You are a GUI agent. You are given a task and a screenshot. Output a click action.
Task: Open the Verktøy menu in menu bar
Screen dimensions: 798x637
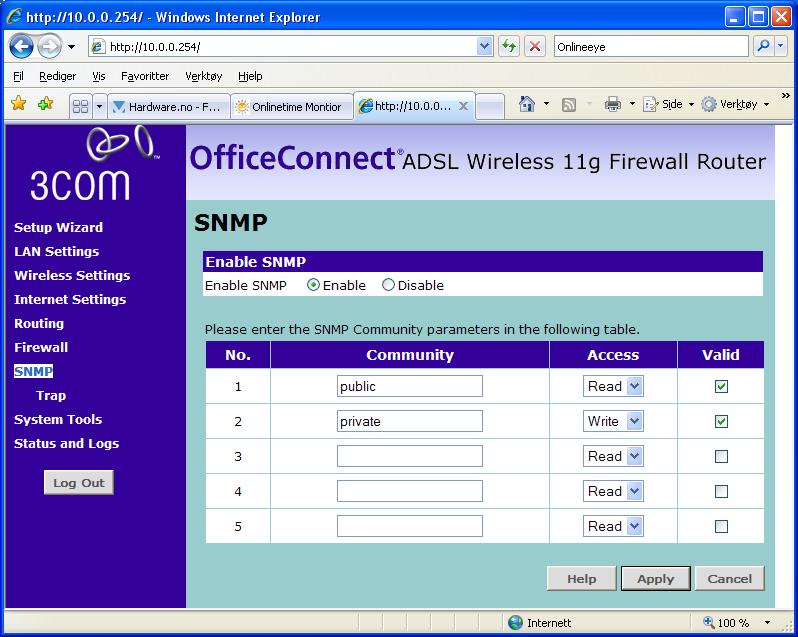204,76
